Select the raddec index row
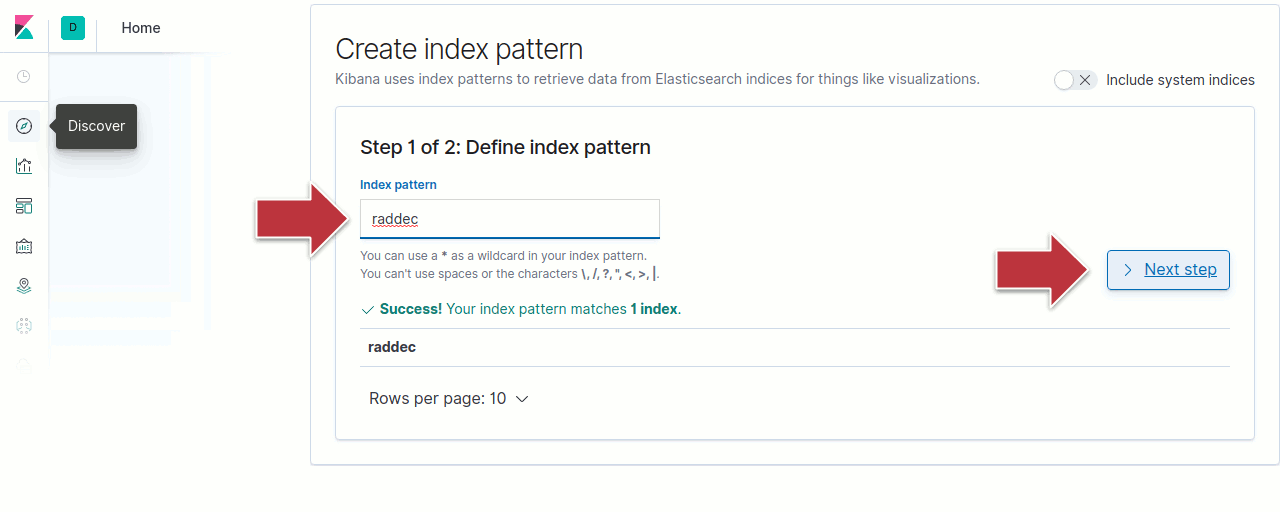This screenshot has width=1280, height=512. coord(392,347)
